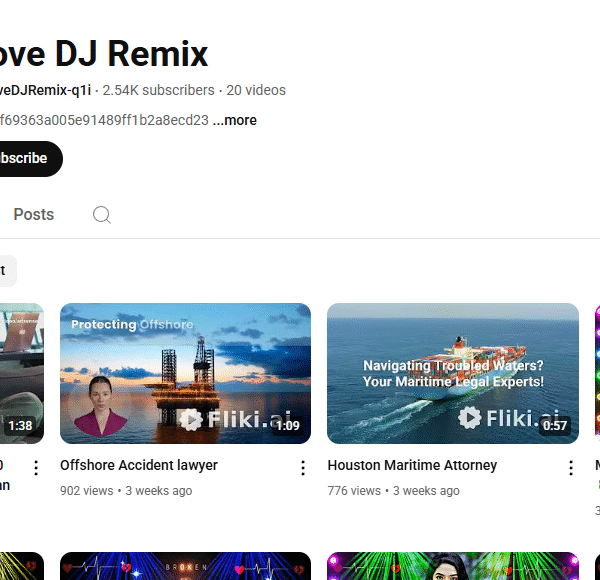Open the Offshore Accident lawyer video thumbnail
This screenshot has width=600, height=580.
click(x=185, y=373)
